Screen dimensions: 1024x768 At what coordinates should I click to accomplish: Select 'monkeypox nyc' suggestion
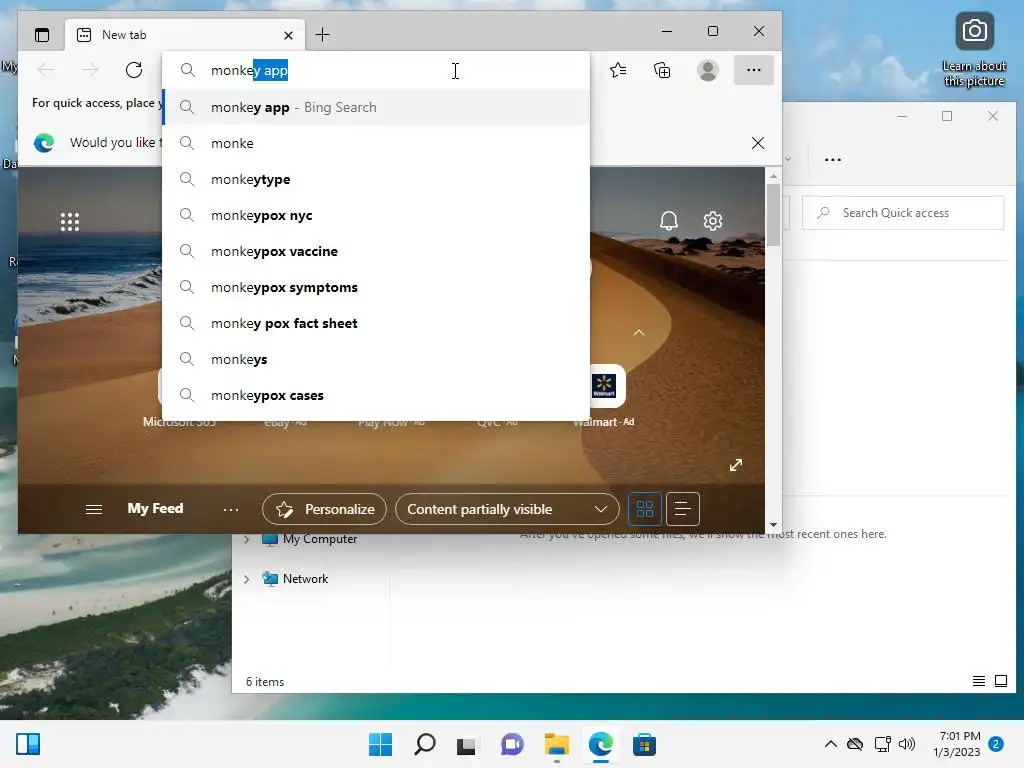(377, 215)
